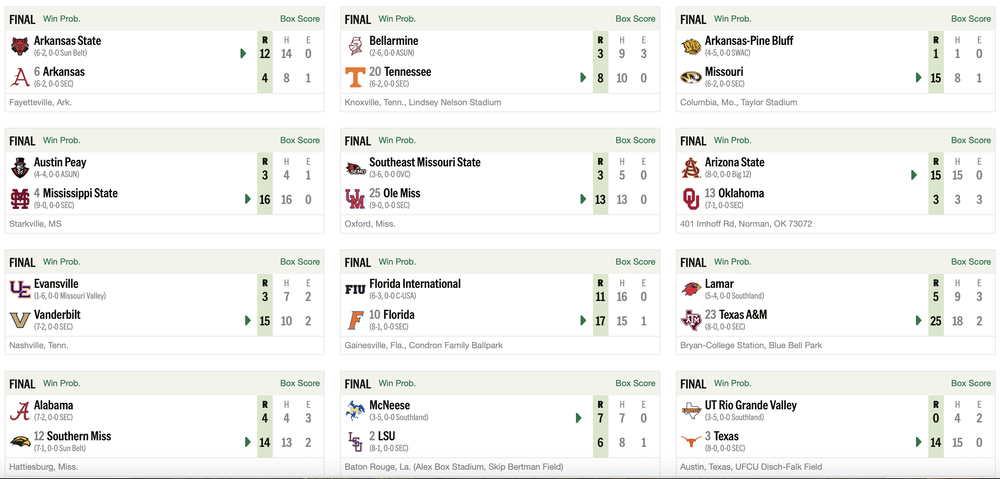
Task: Click the Texas Longhorns logo
Action: coord(691,441)
